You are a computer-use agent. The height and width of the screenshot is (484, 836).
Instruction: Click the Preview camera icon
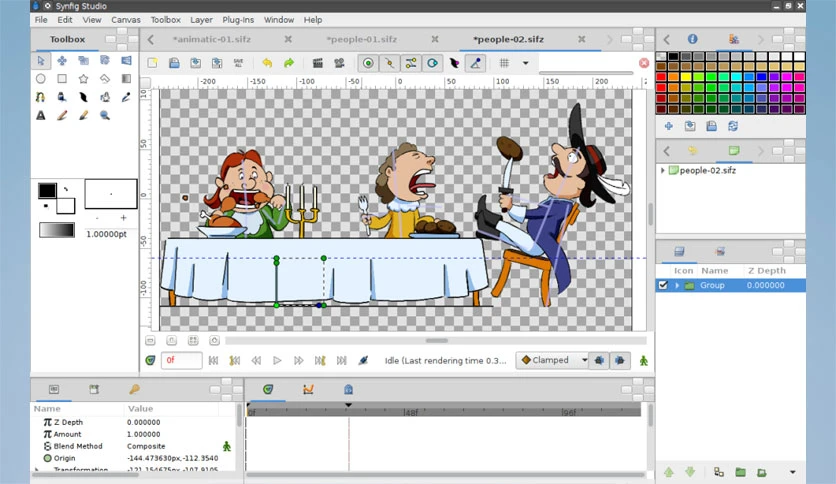tap(339, 63)
